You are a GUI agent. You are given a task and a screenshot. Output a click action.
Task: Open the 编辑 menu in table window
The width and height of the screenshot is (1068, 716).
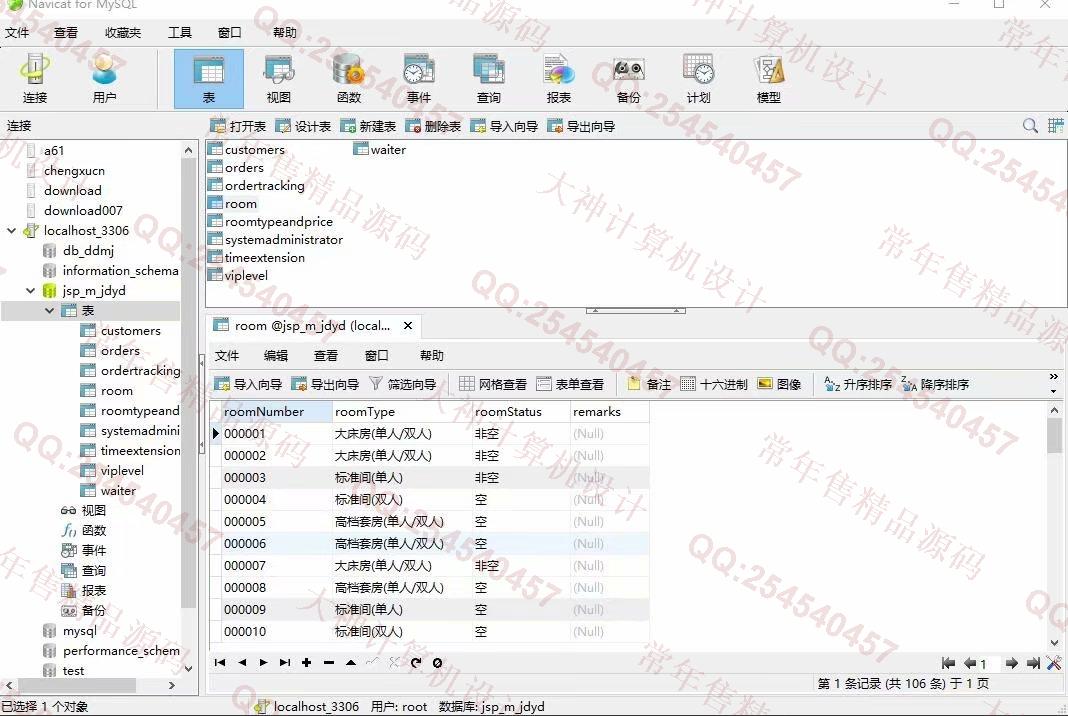tap(276, 355)
